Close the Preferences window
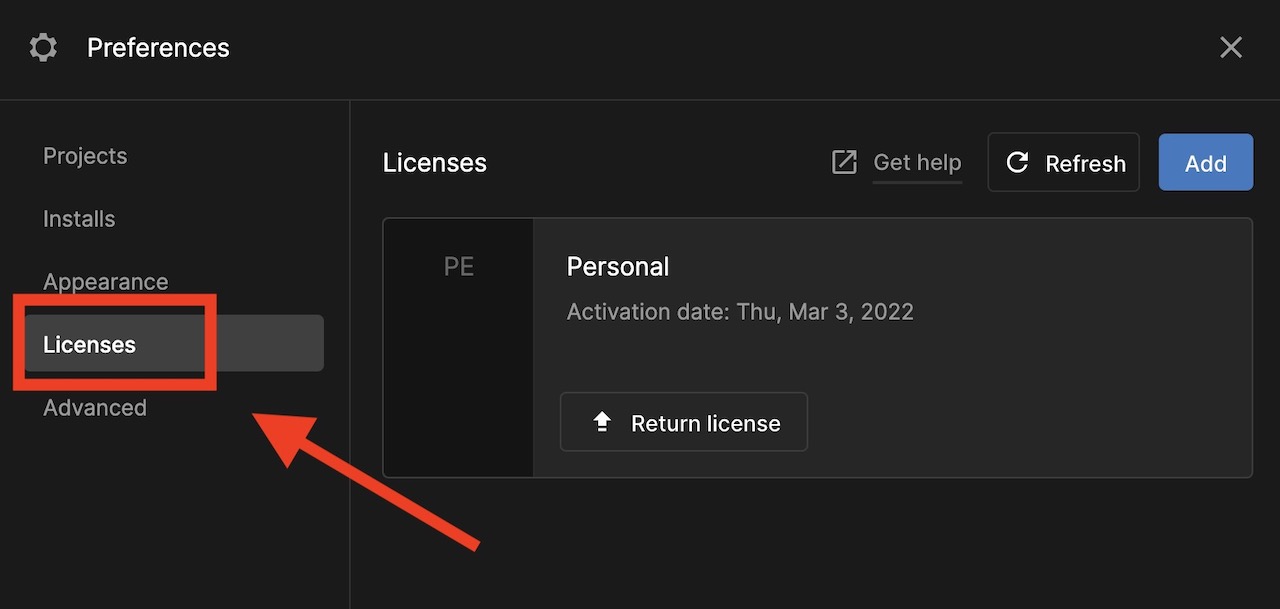 click(x=1231, y=48)
